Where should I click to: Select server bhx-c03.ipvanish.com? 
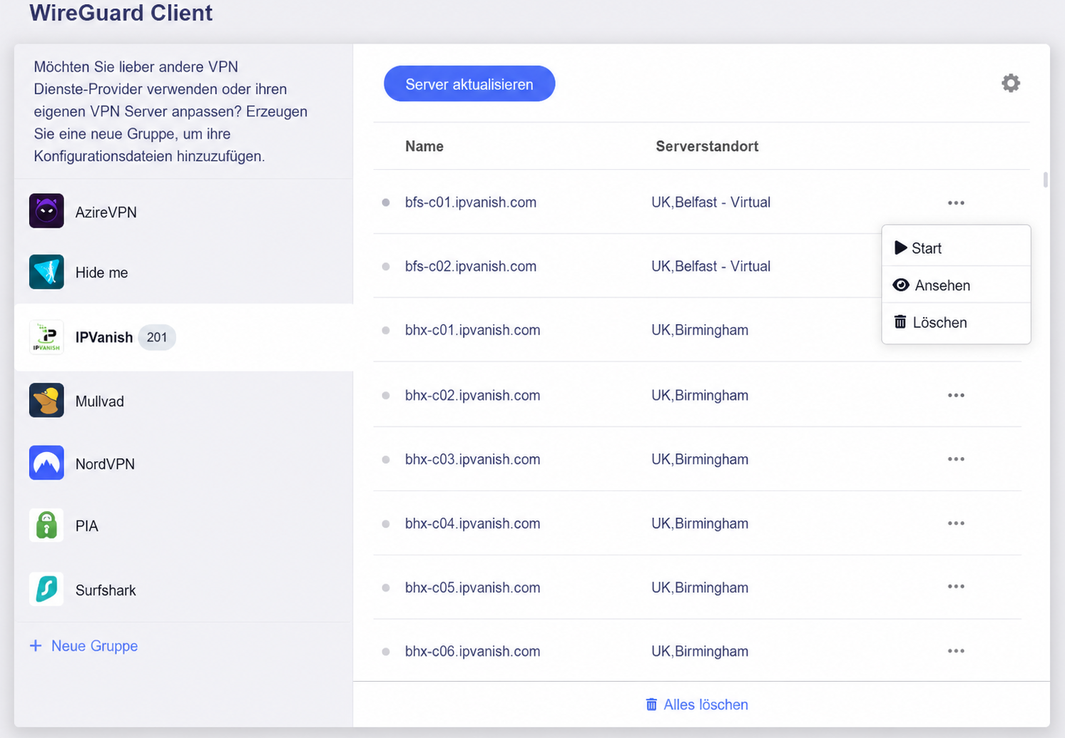pos(473,459)
